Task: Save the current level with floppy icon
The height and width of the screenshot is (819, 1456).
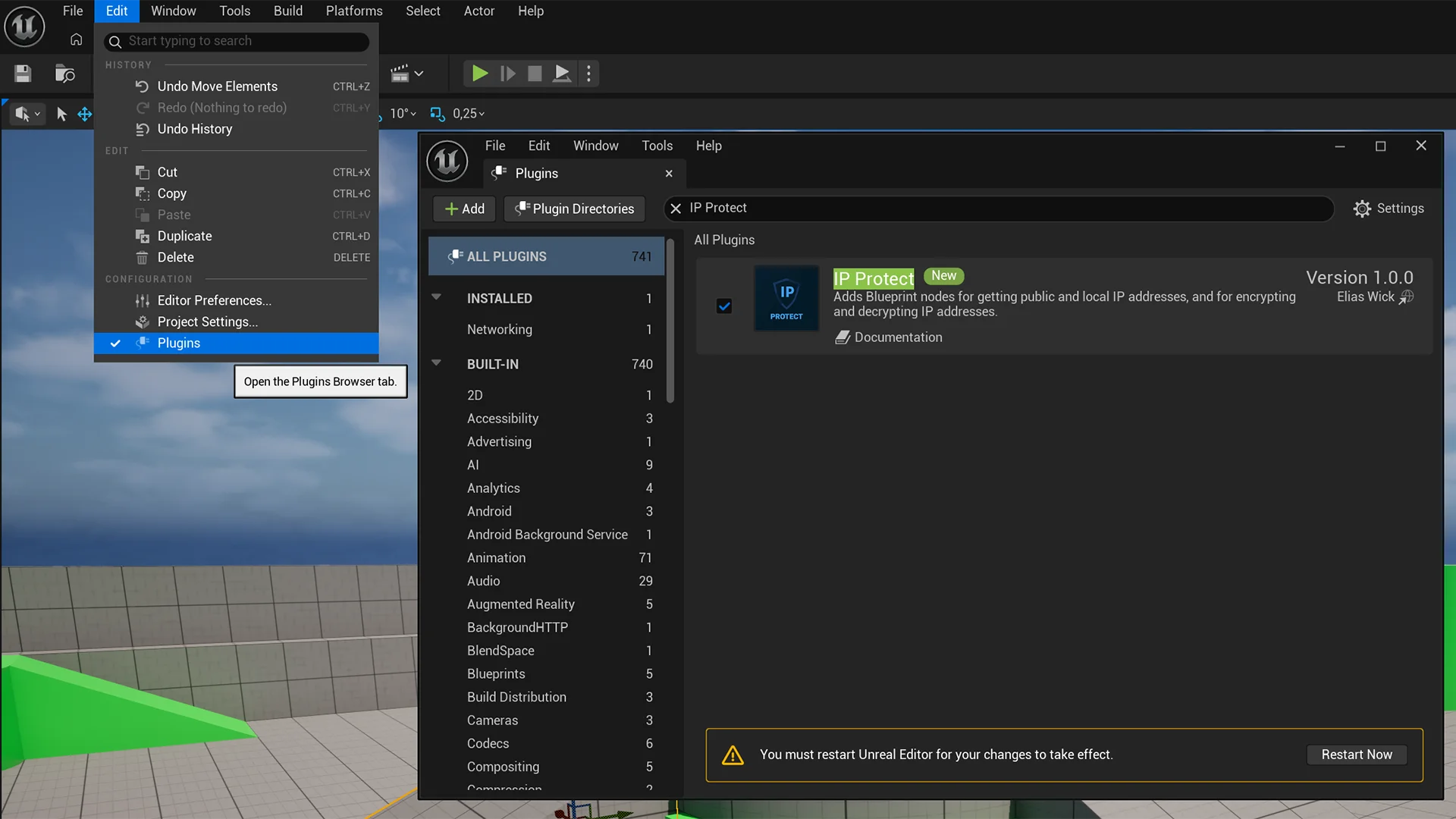Action: (23, 74)
